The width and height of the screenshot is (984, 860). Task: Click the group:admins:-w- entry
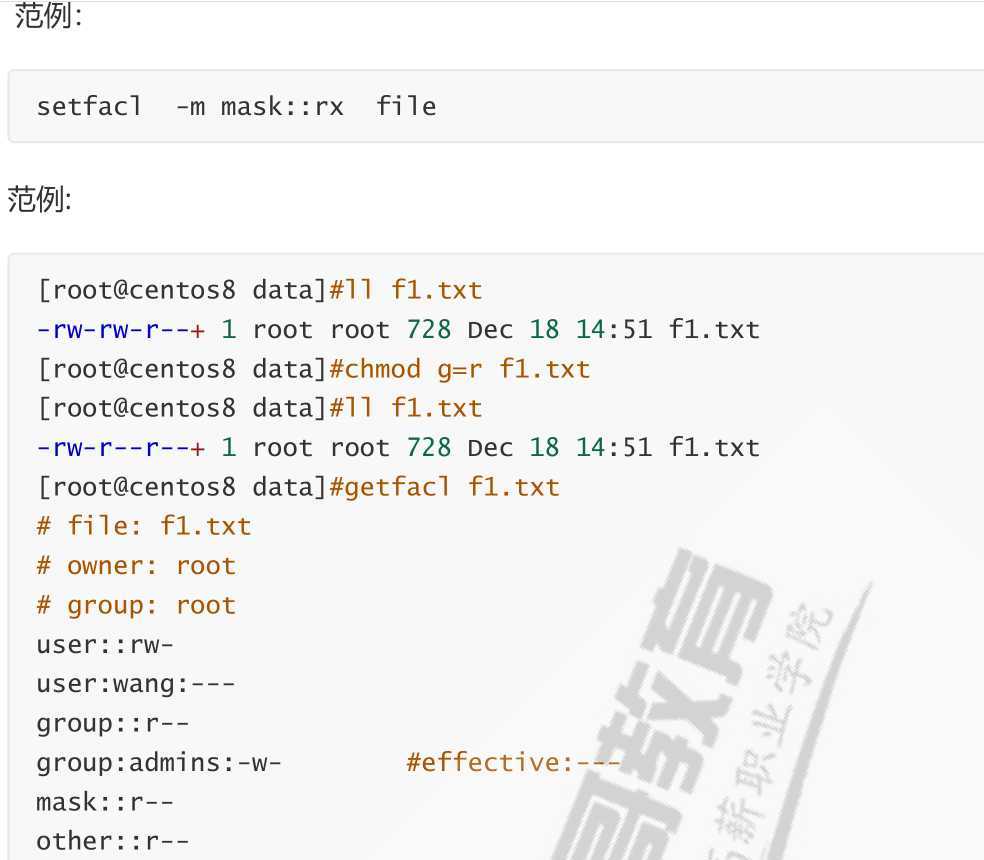click(159, 763)
